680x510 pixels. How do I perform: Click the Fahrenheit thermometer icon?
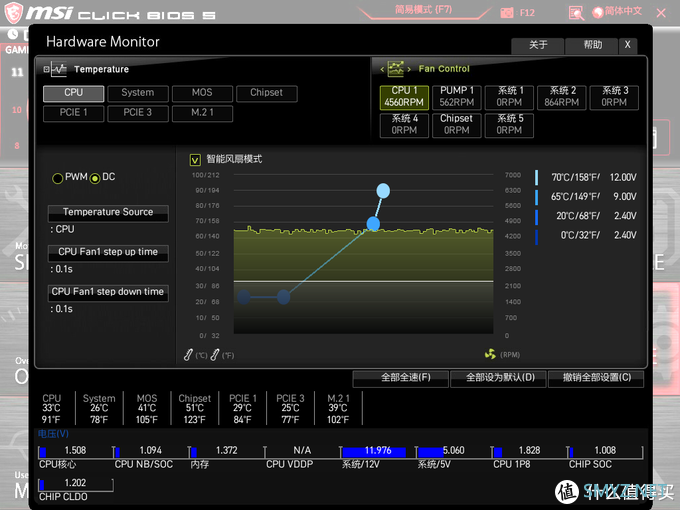click(x=215, y=355)
